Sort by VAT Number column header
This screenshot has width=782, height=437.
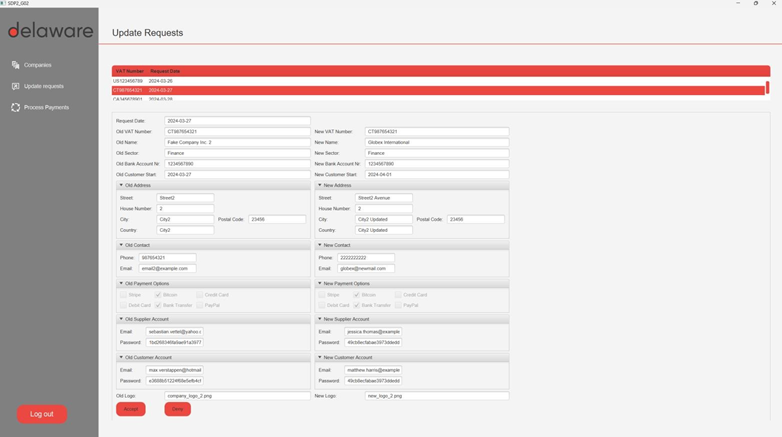pyautogui.click(x=130, y=71)
